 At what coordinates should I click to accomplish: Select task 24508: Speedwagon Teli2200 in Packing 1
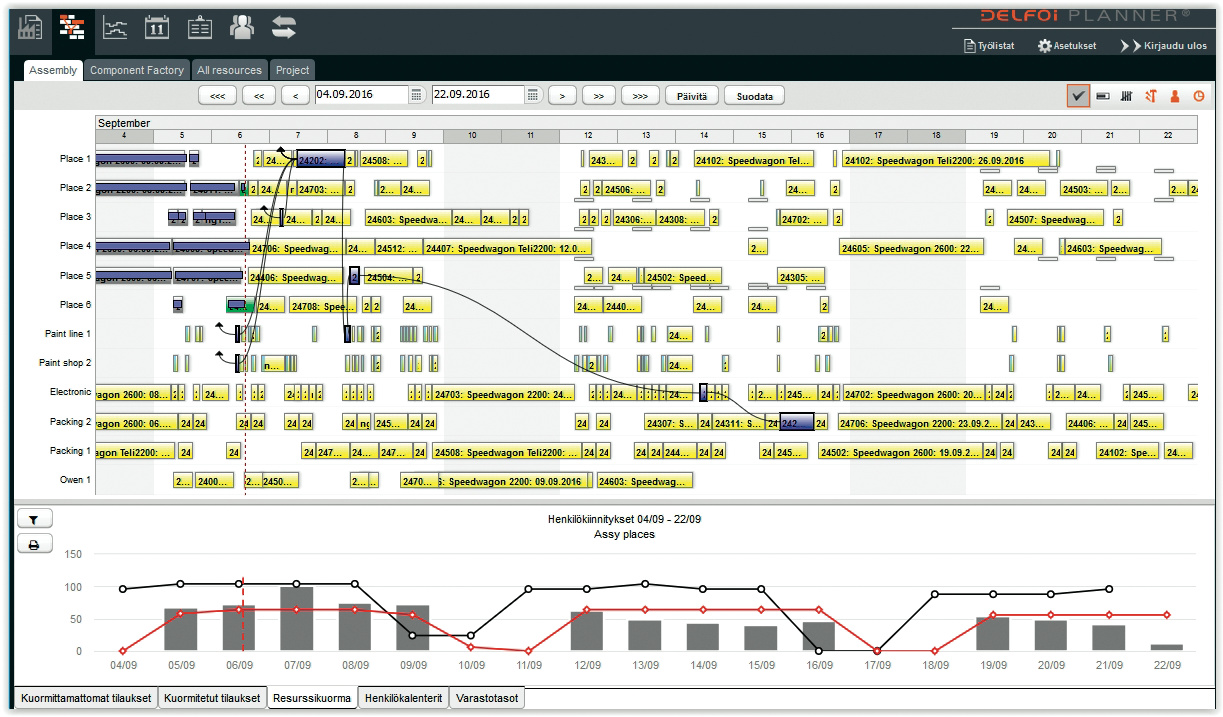pos(506,452)
